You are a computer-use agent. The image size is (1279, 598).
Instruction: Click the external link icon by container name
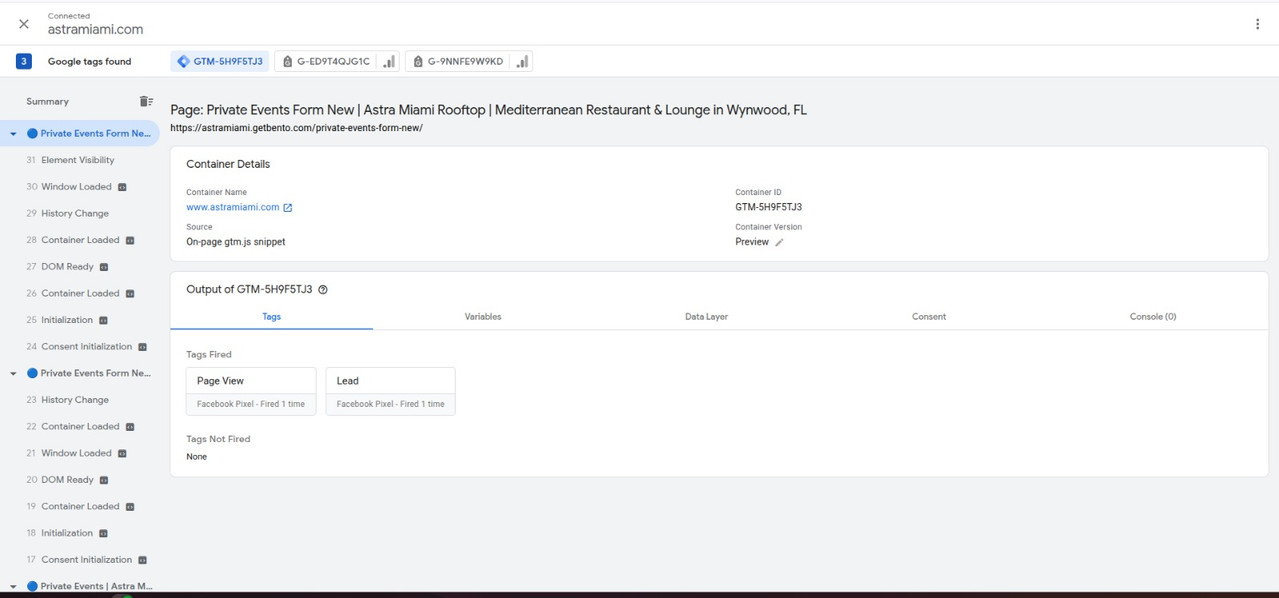[x=288, y=208]
